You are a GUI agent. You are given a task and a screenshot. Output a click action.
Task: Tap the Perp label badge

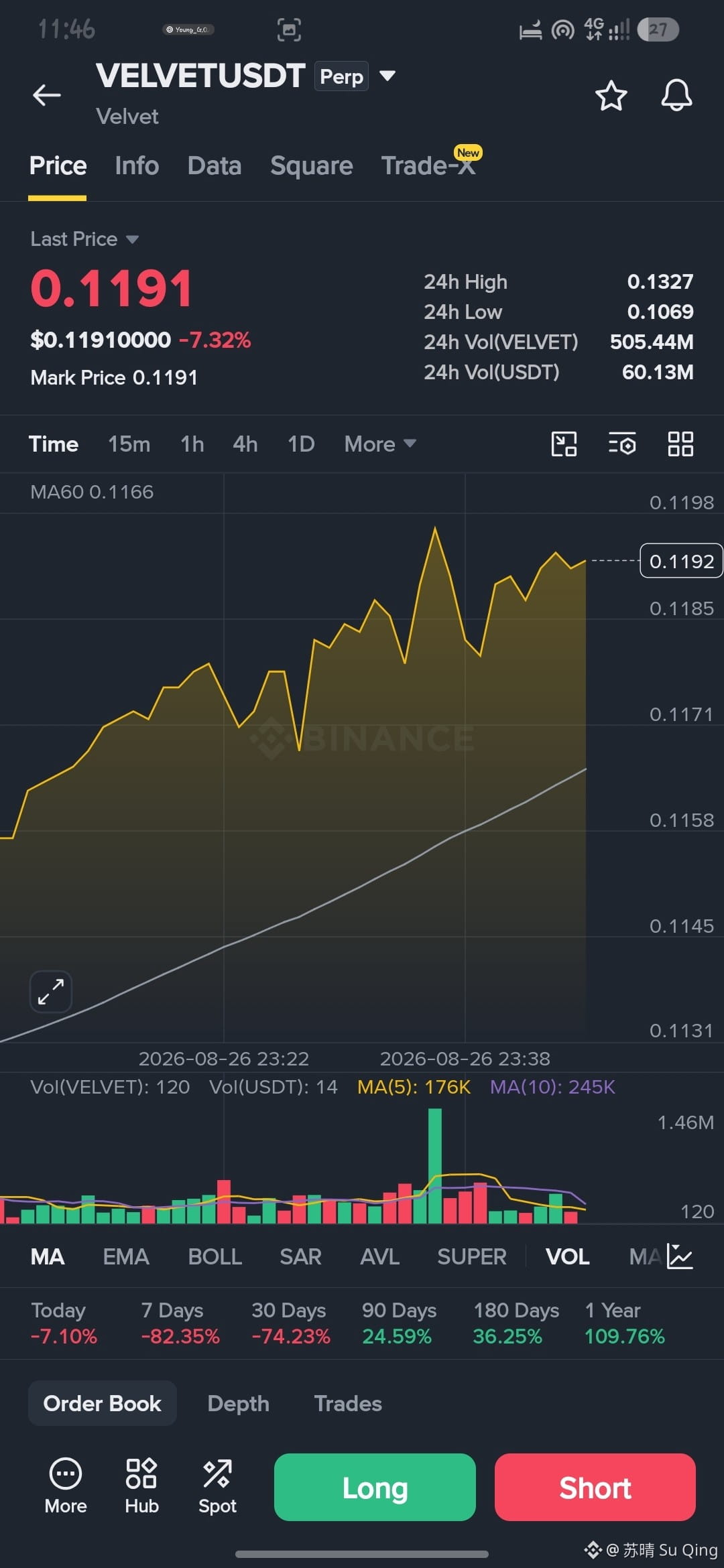coord(342,76)
